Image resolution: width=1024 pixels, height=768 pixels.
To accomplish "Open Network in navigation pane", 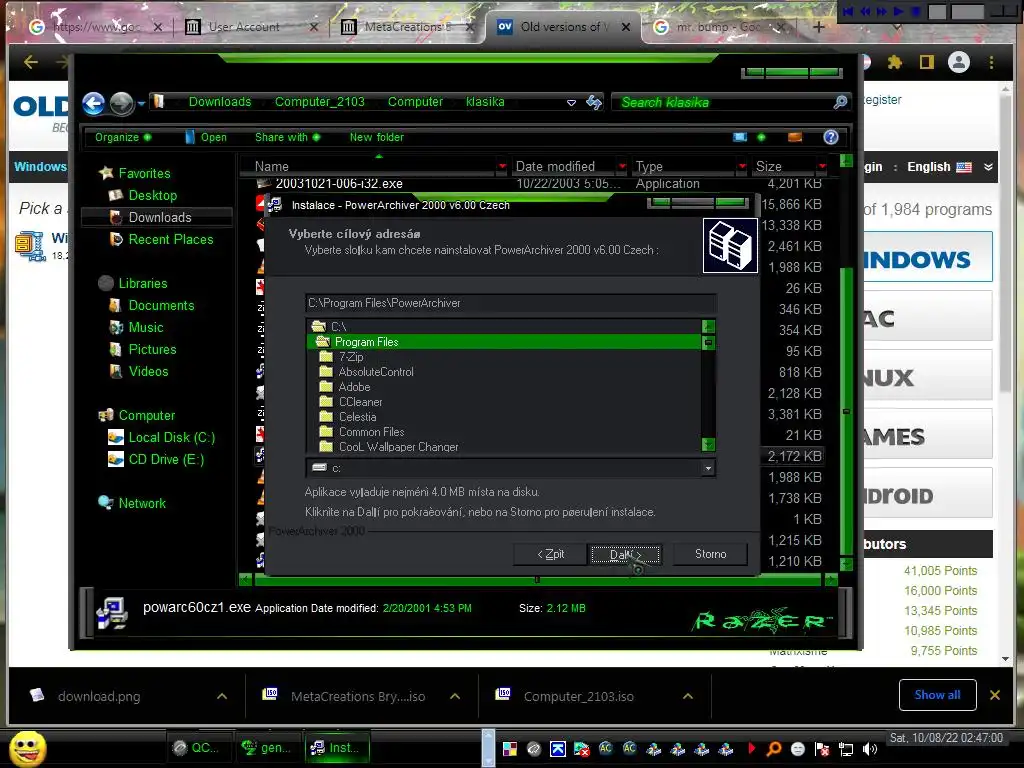I will pos(142,504).
